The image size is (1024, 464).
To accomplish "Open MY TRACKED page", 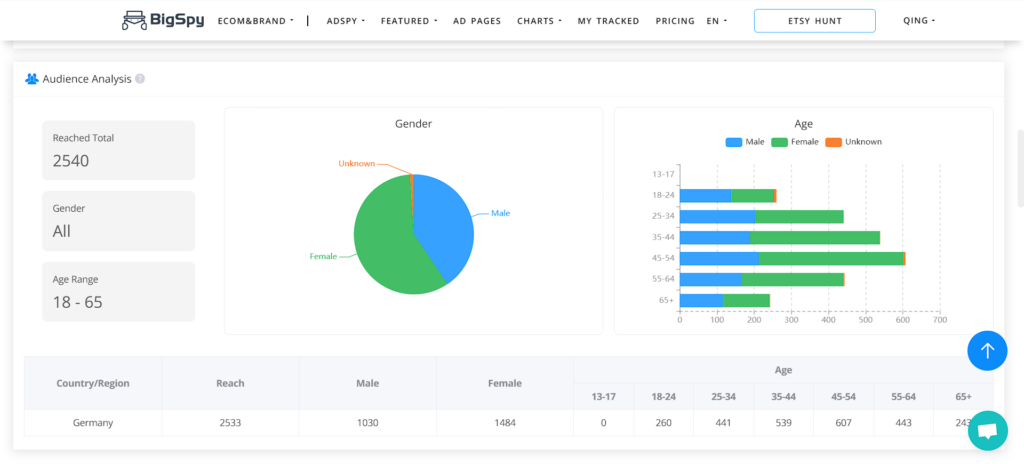I will point(608,21).
